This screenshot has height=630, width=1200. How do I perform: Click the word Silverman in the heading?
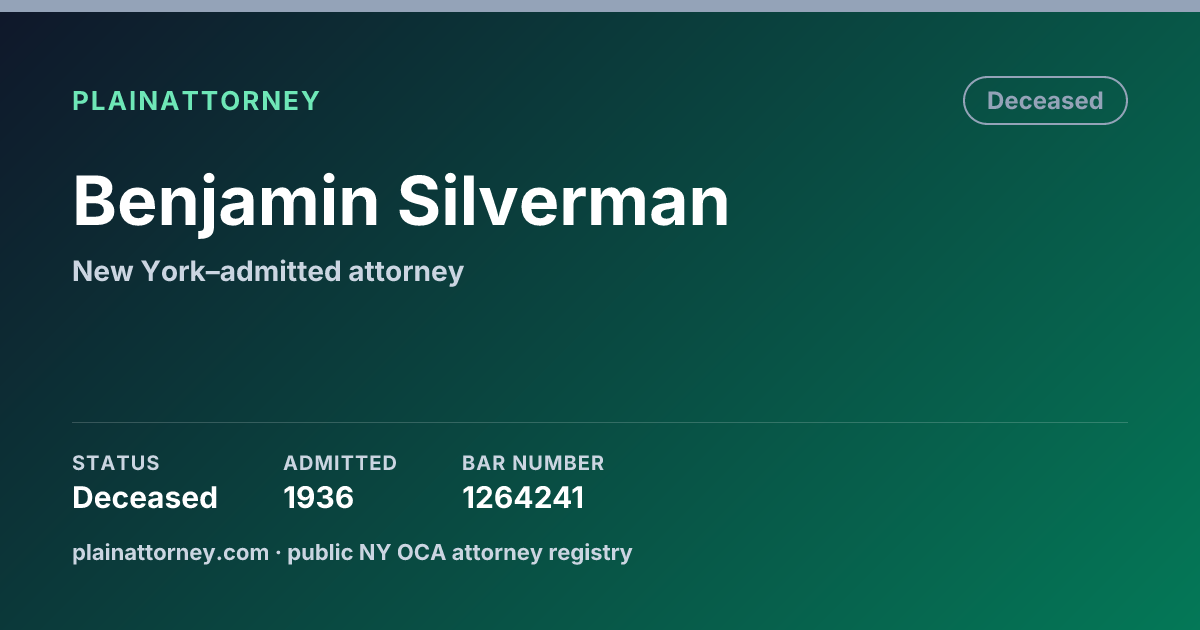(564, 202)
